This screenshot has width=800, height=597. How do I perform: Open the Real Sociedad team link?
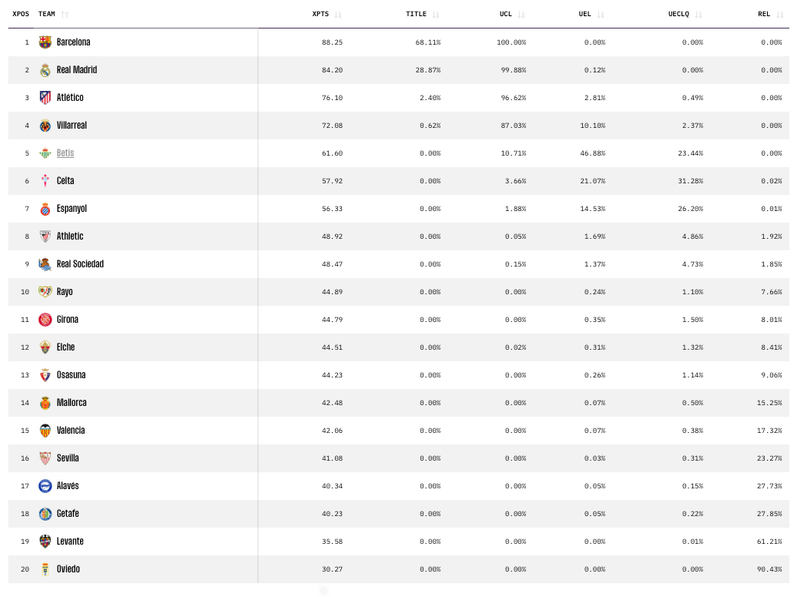pos(80,264)
